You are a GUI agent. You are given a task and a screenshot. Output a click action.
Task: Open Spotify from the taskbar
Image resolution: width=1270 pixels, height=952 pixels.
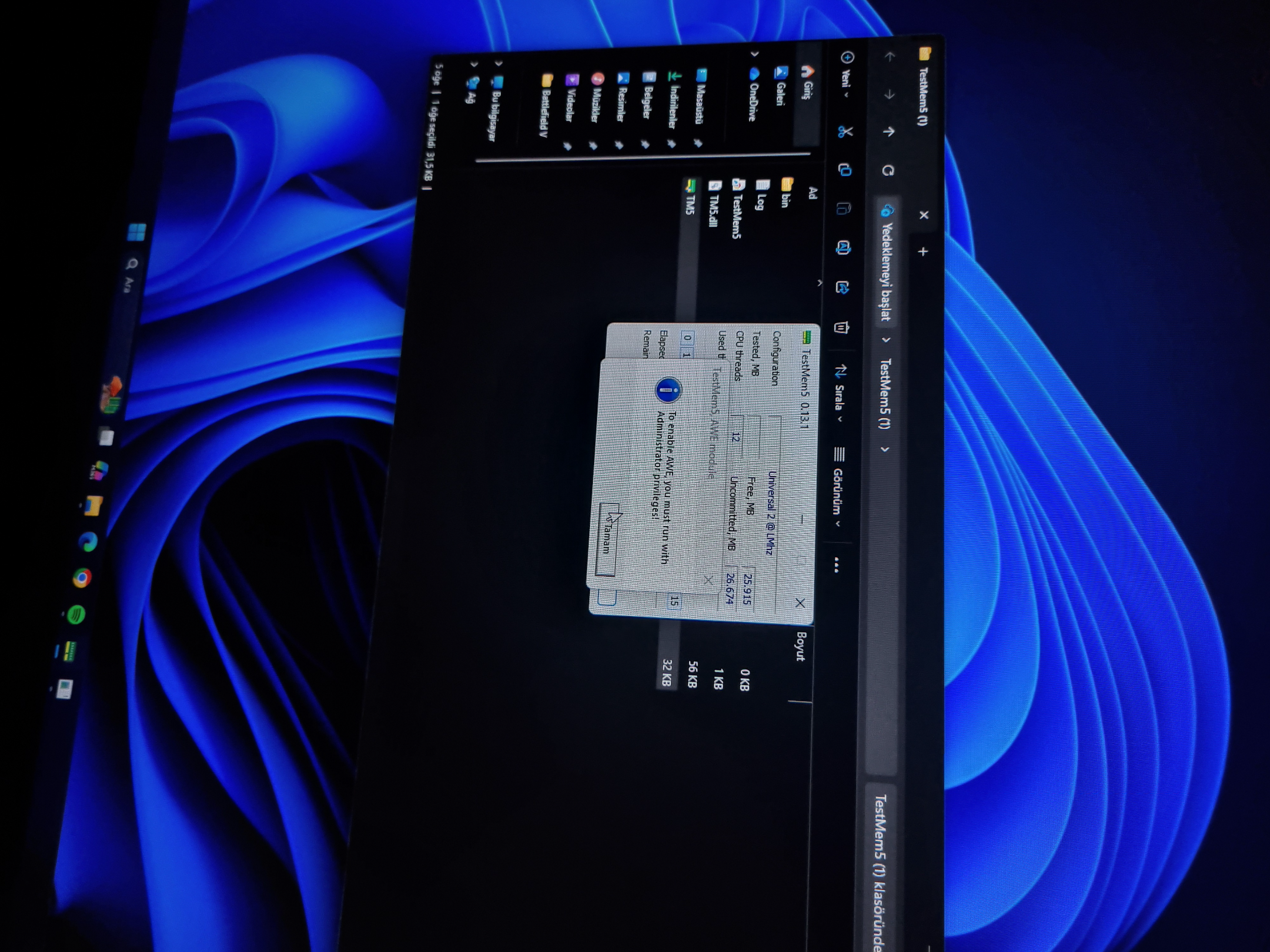(76, 615)
